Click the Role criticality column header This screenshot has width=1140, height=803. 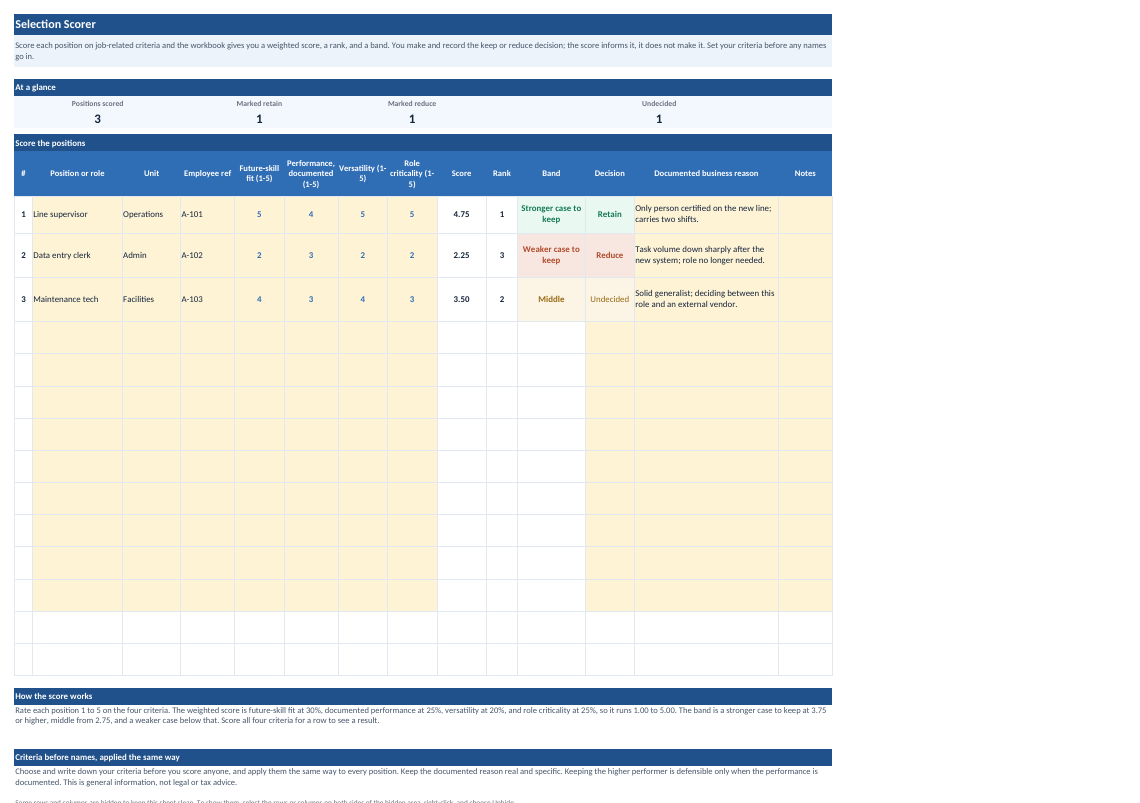click(412, 174)
